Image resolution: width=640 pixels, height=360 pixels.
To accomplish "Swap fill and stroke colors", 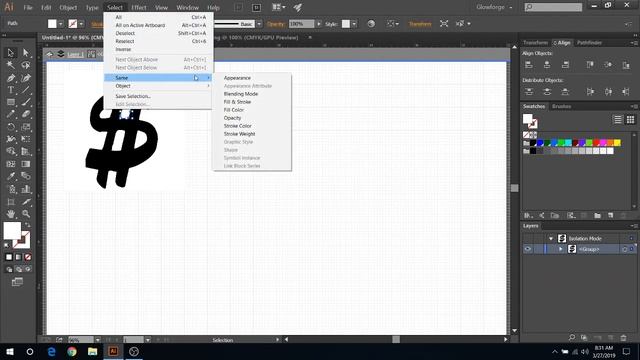I will coord(28,225).
